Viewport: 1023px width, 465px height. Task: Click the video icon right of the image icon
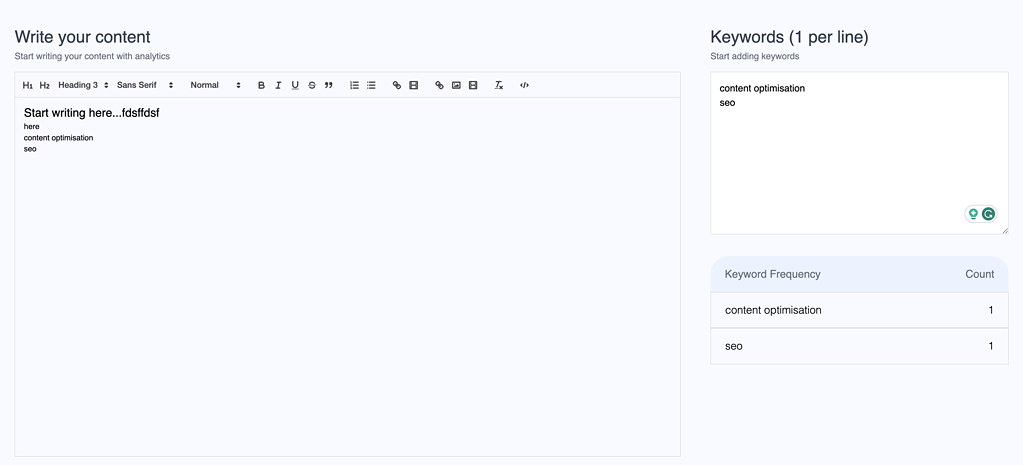pyautogui.click(x=473, y=85)
